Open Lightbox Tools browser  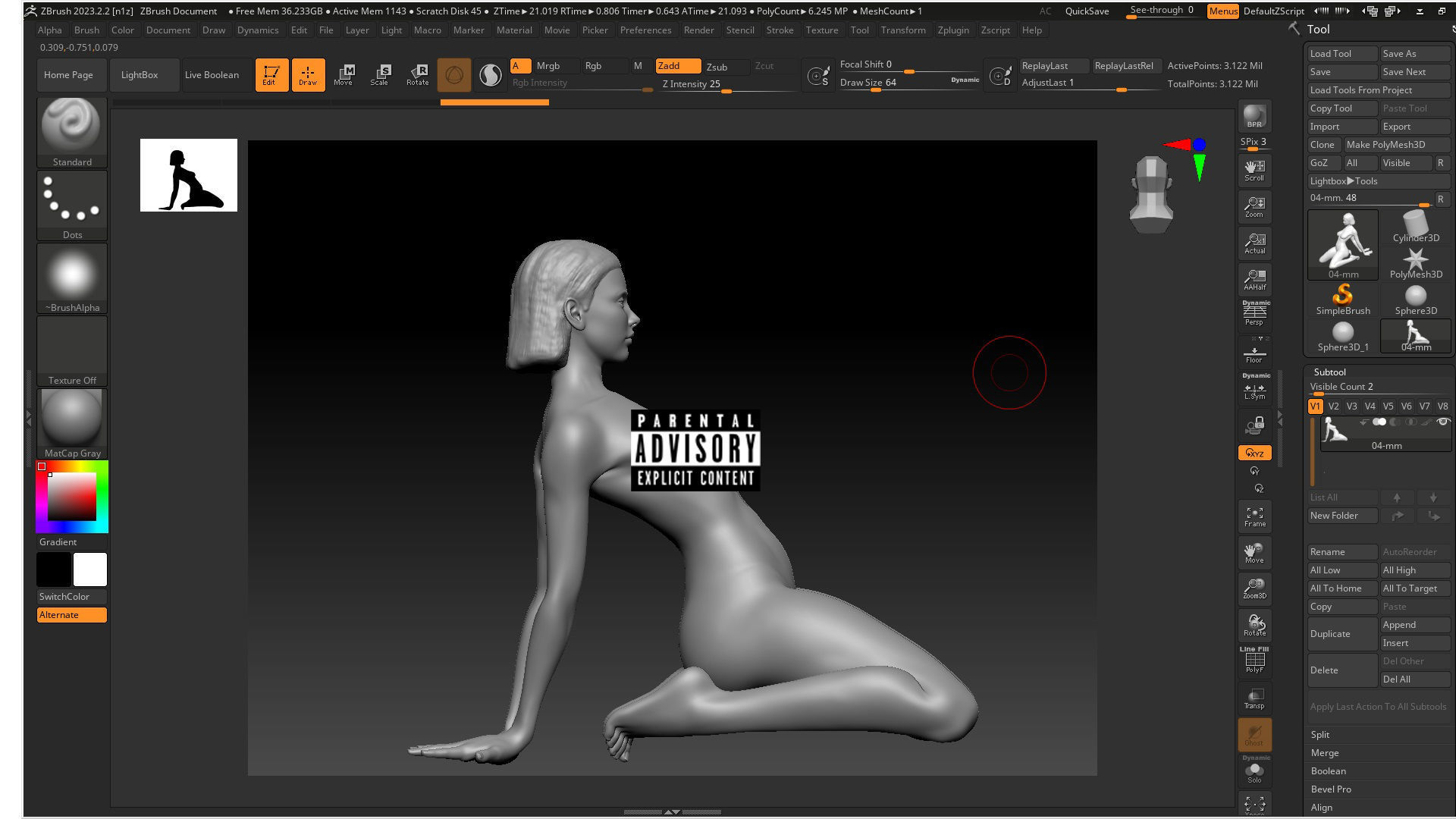[1379, 180]
